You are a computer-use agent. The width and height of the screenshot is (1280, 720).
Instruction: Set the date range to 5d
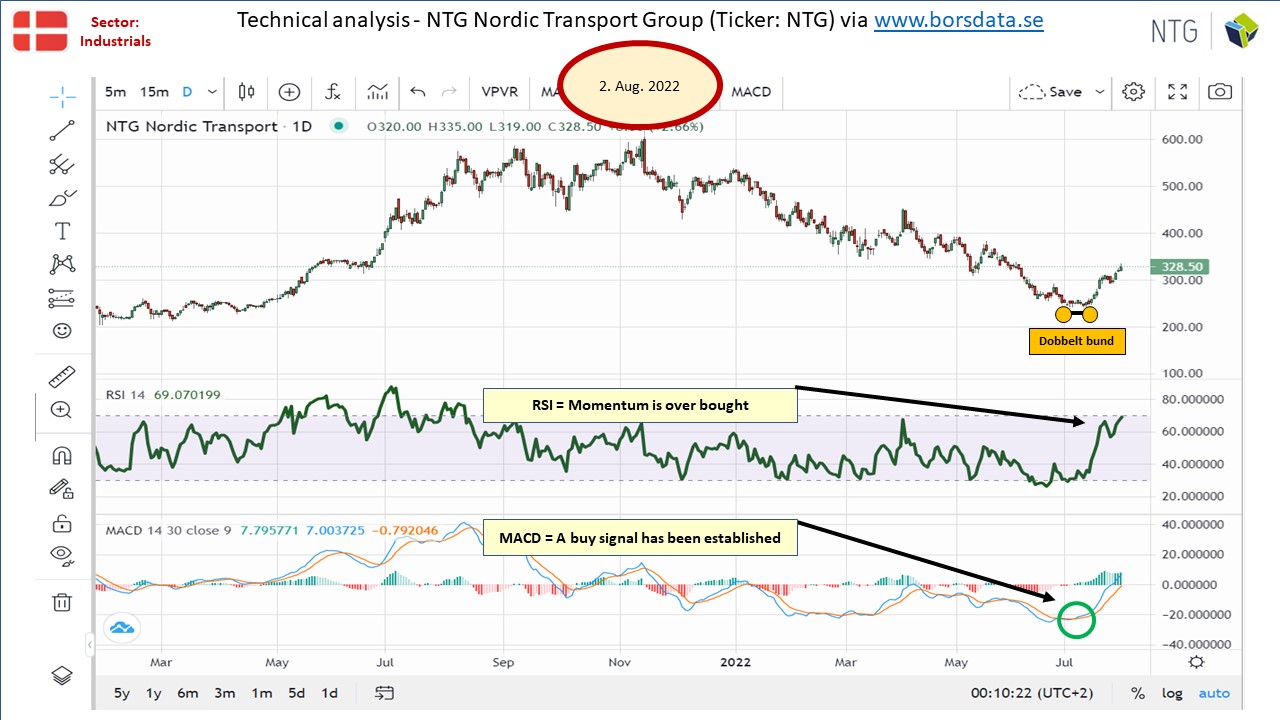click(x=297, y=693)
